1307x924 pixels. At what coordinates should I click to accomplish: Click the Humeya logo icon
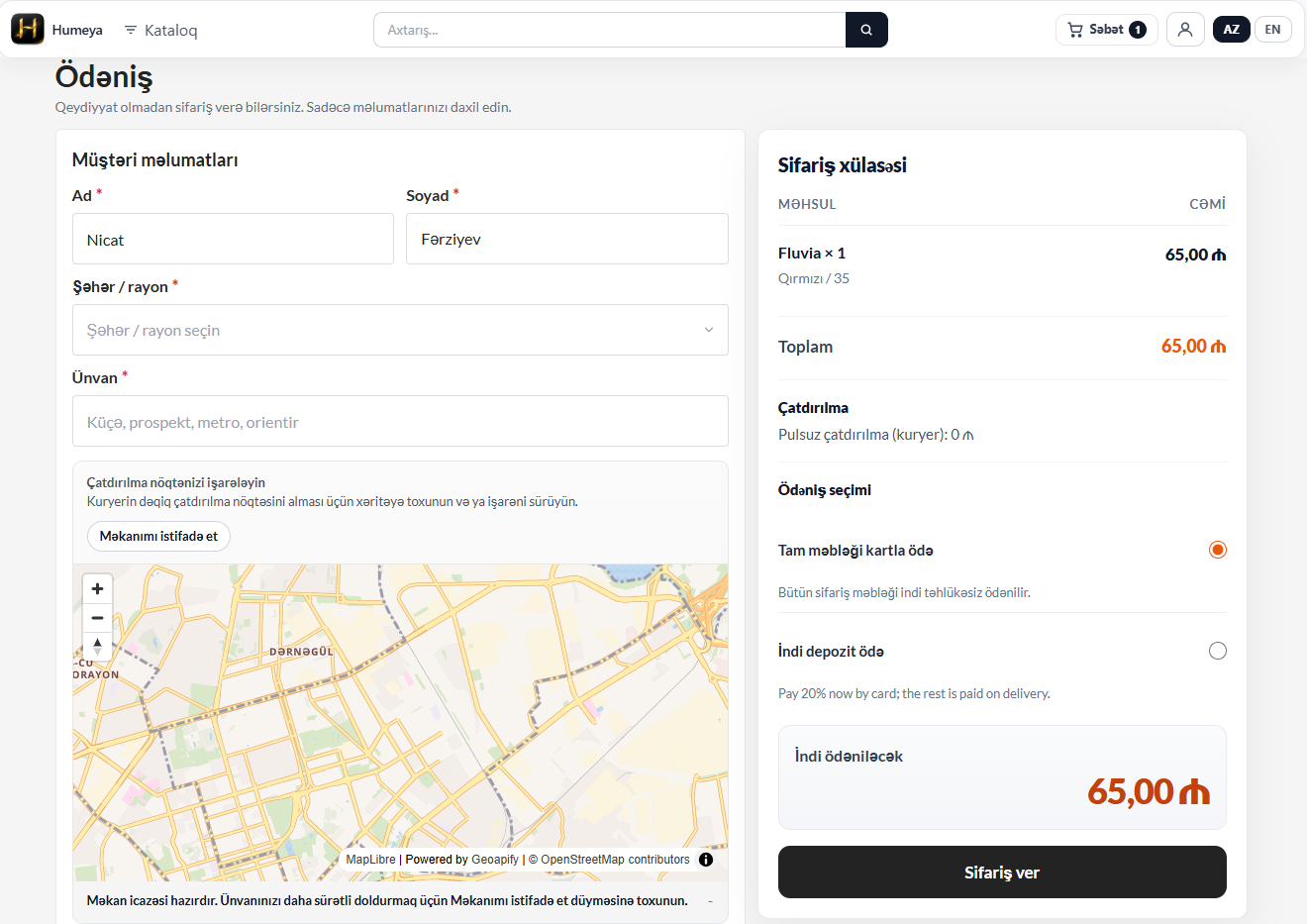28,30
